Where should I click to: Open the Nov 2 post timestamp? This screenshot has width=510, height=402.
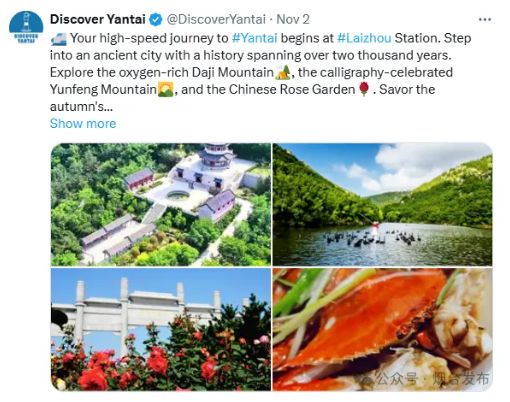pyautogui.click(x=293, y=19)
